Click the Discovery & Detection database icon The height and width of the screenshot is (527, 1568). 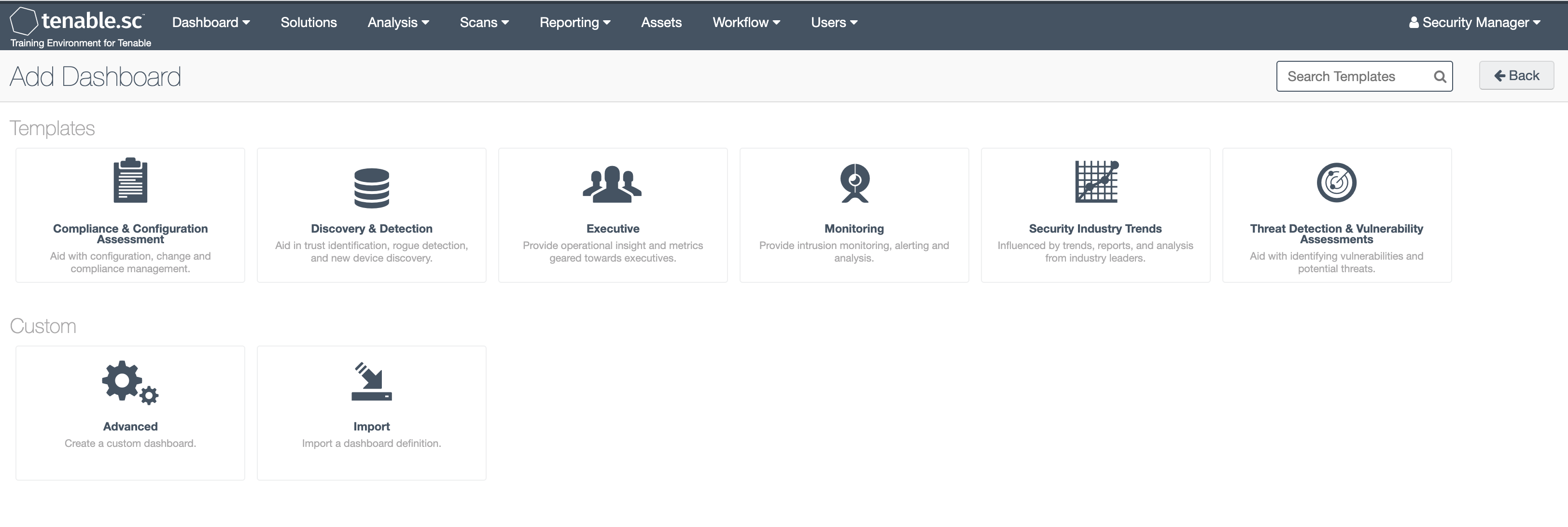pyautogui.click(x=371, y=187)
